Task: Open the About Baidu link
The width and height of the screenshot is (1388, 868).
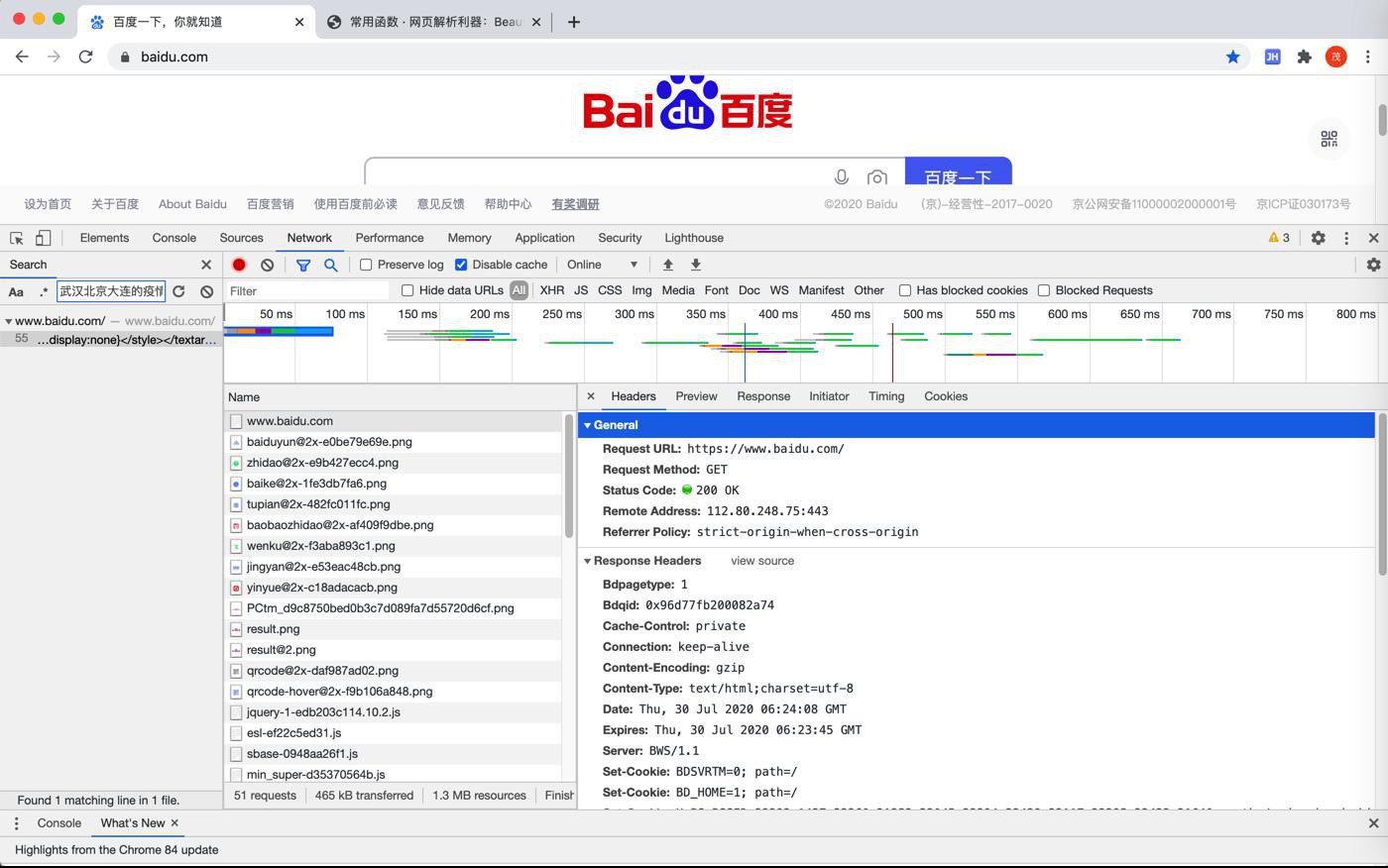Action: pos(192,204)
